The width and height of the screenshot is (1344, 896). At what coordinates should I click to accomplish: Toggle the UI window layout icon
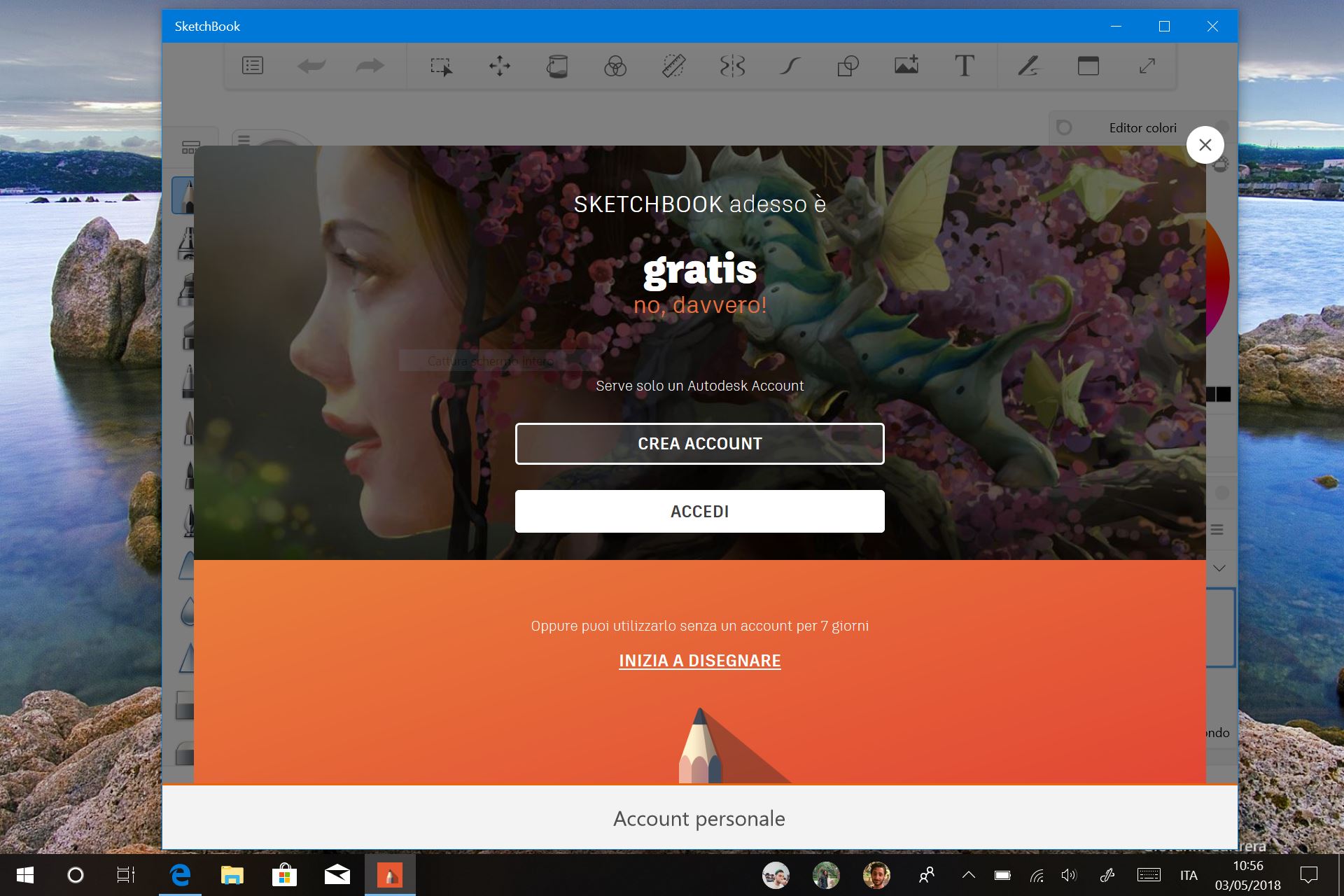1088,66
